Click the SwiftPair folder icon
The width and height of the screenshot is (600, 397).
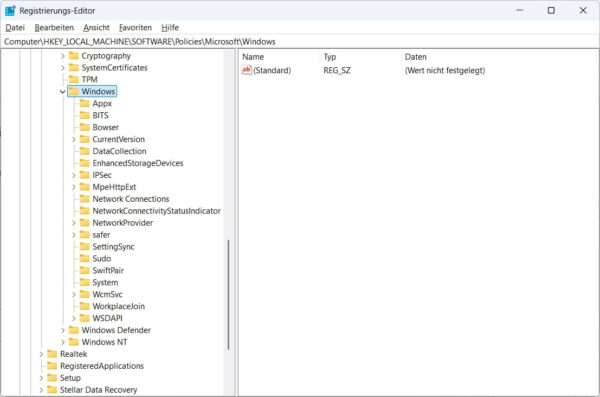tap(85, 270)
